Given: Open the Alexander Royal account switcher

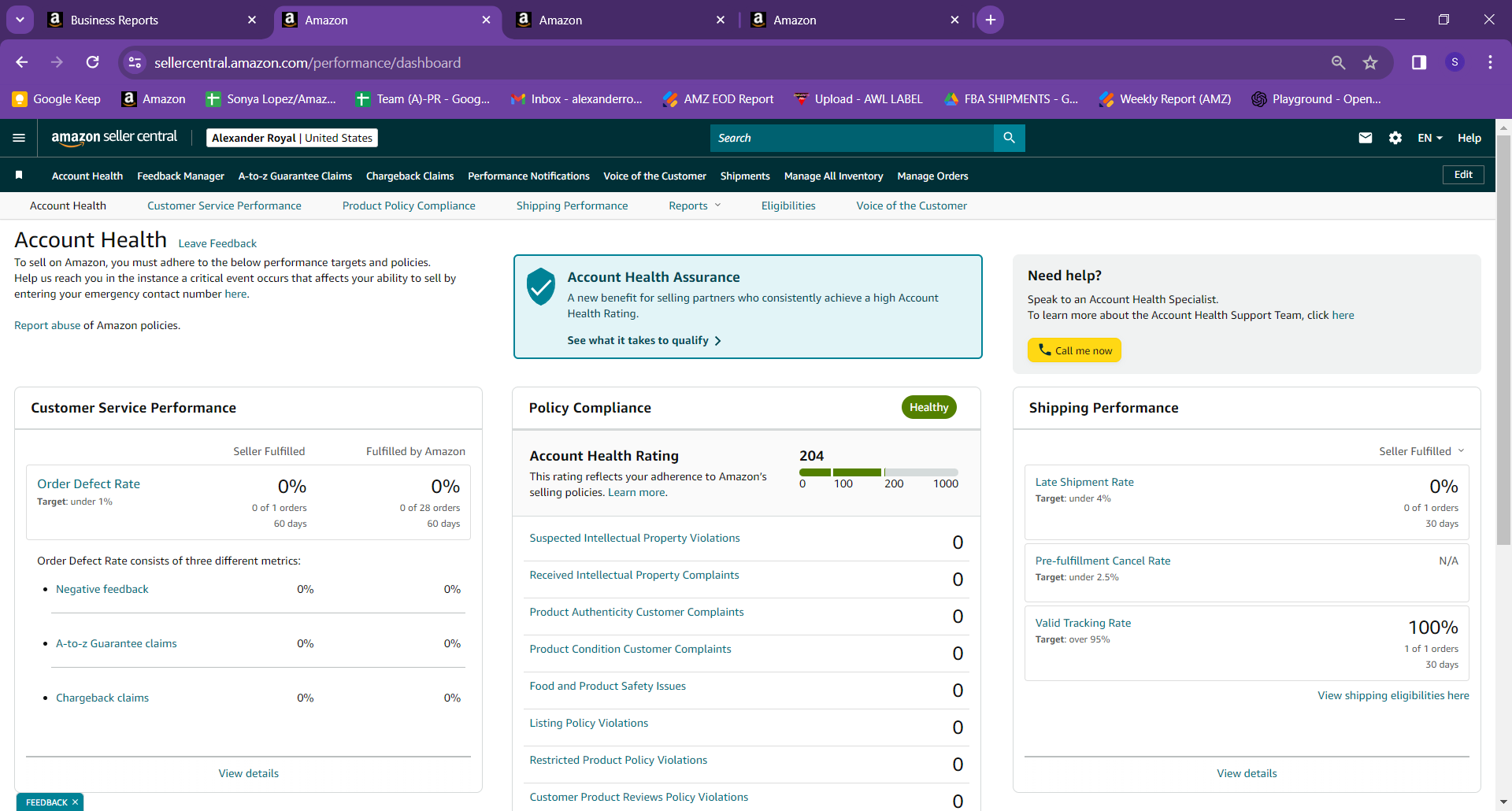Looking at the screenshot, I should tap(292, 138).
